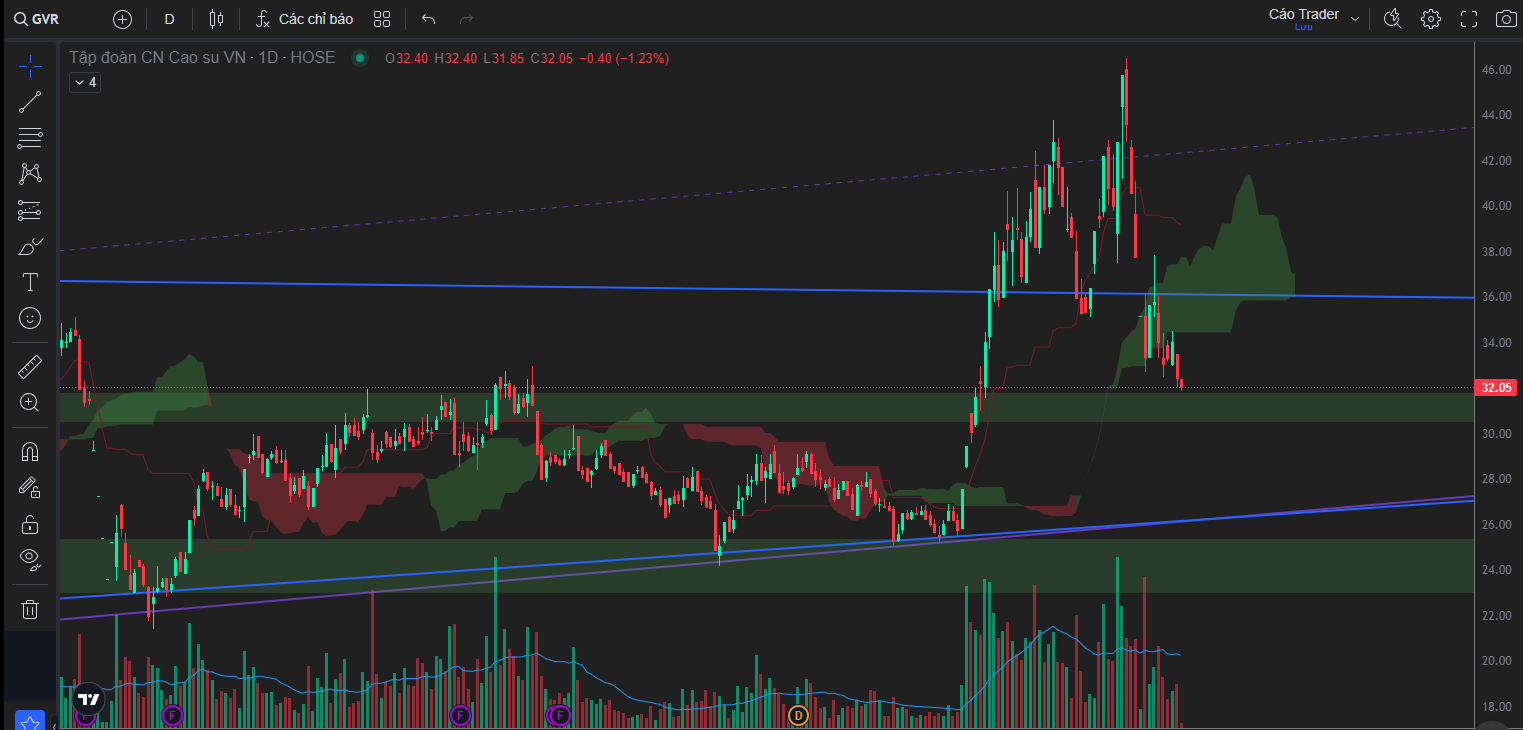The height and width of the screenshot is (730, 1523).
Task: Select the brush drawing tool
Action: tap(30, 246)
